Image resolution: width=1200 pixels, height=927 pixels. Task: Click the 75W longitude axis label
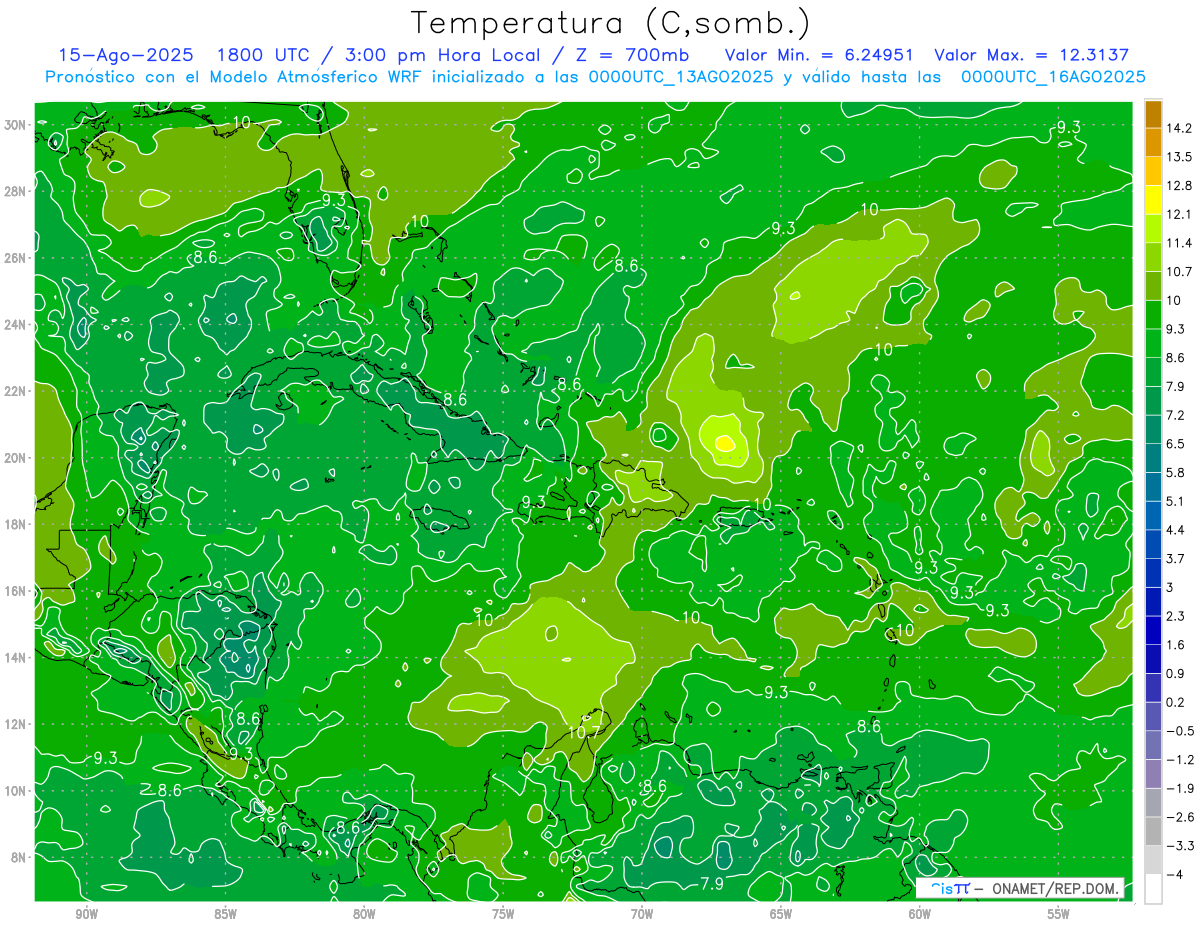503,915
